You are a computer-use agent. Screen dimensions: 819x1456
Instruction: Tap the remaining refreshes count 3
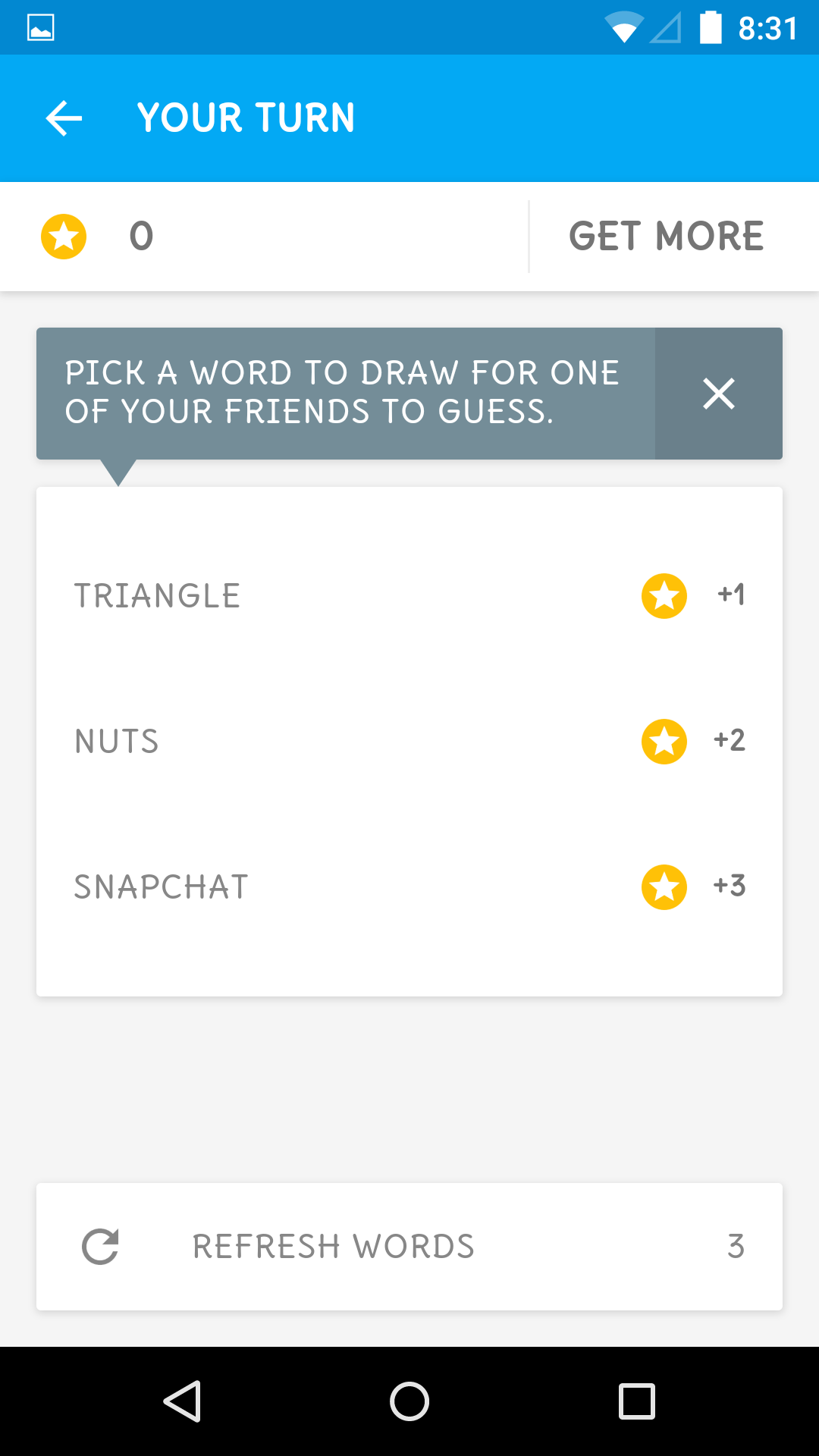(x=736, y=1247)
